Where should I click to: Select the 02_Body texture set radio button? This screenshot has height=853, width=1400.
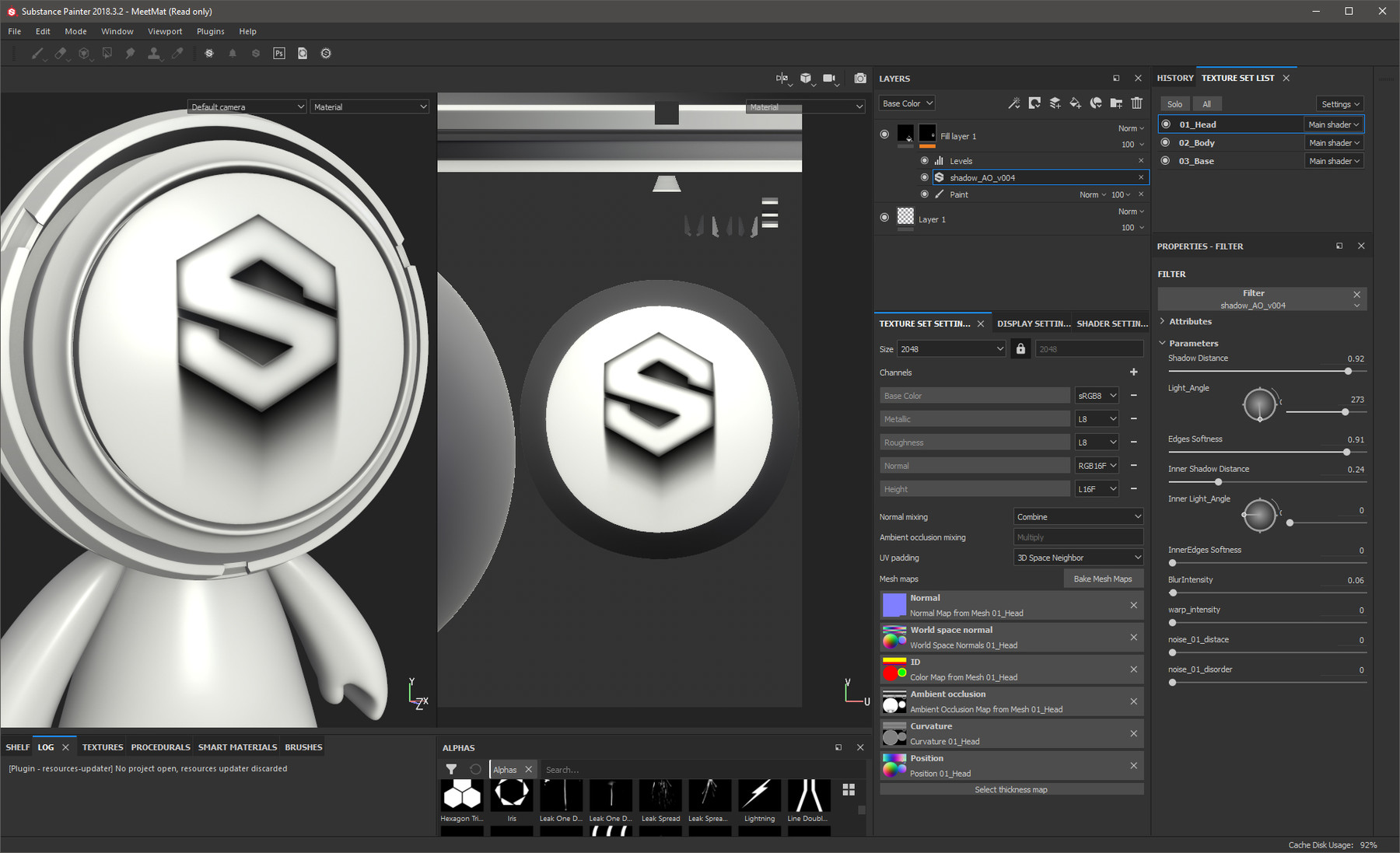pos(1165,143)
